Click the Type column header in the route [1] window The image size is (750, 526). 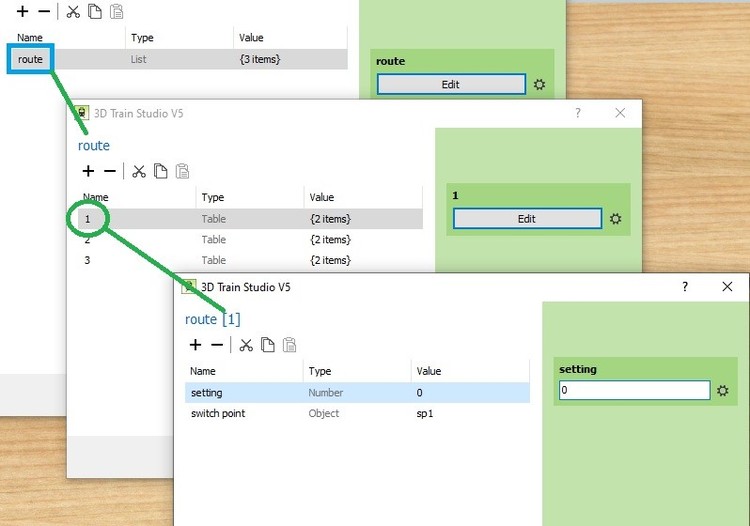coord(320,371)
